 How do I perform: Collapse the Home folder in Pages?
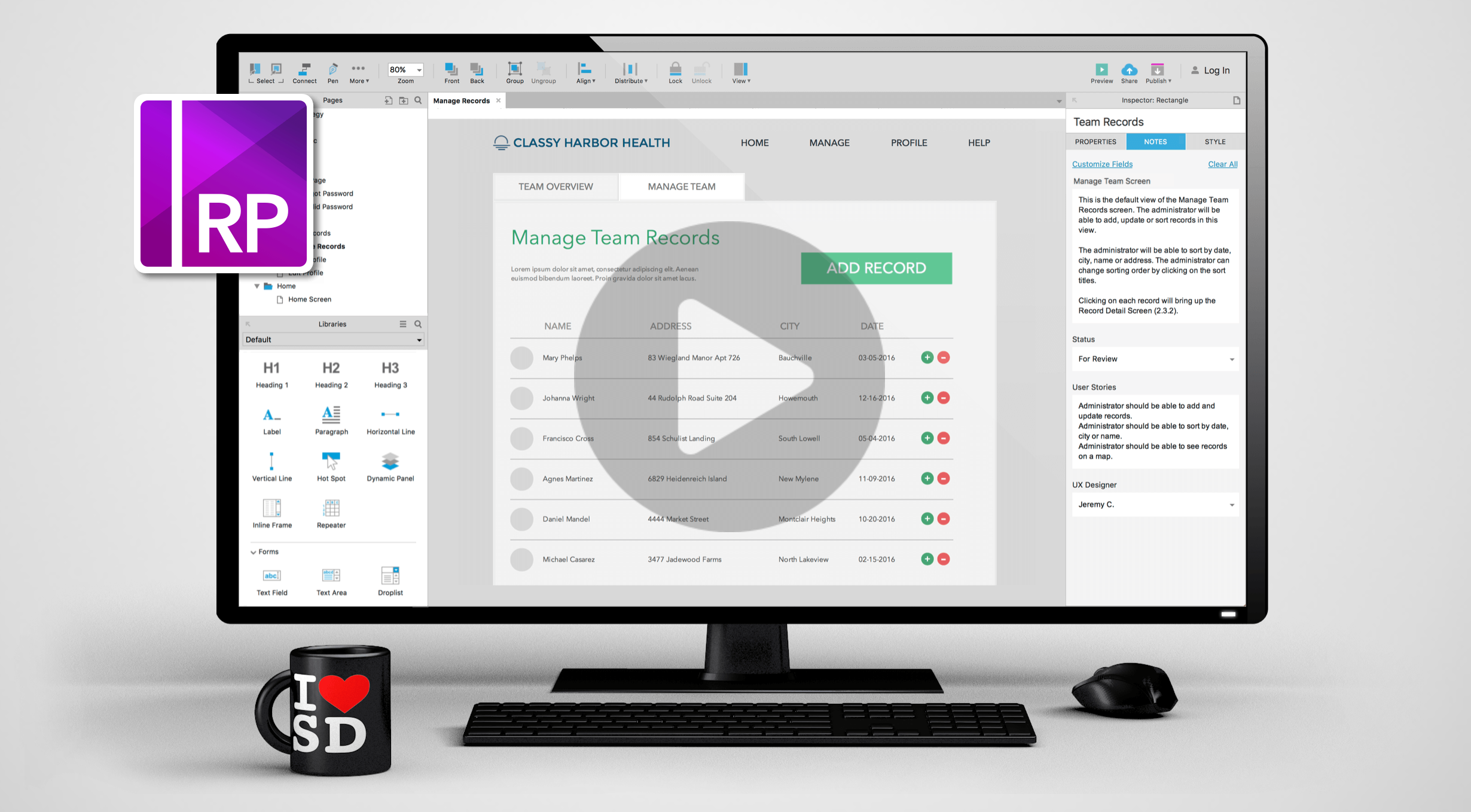(x=257, y=286)
